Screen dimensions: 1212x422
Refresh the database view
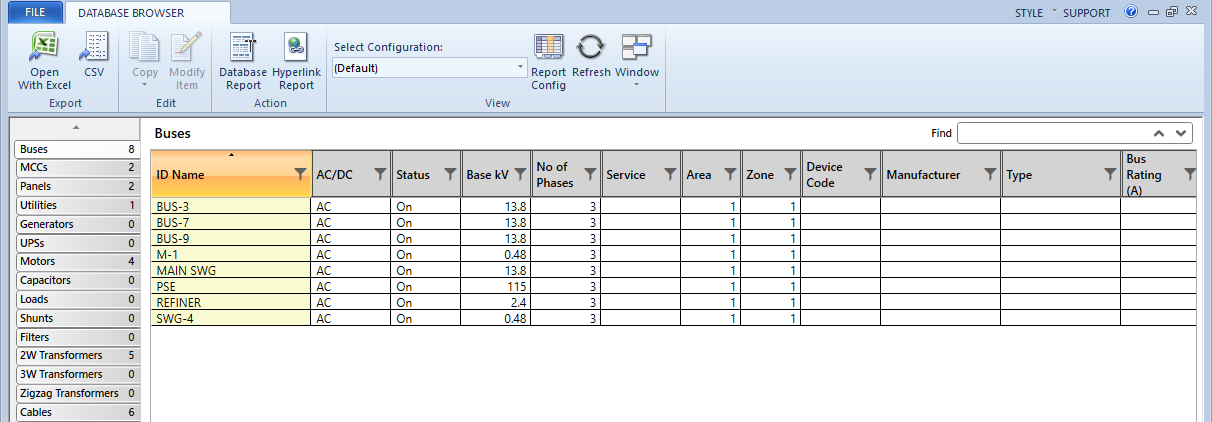point(591,56)
